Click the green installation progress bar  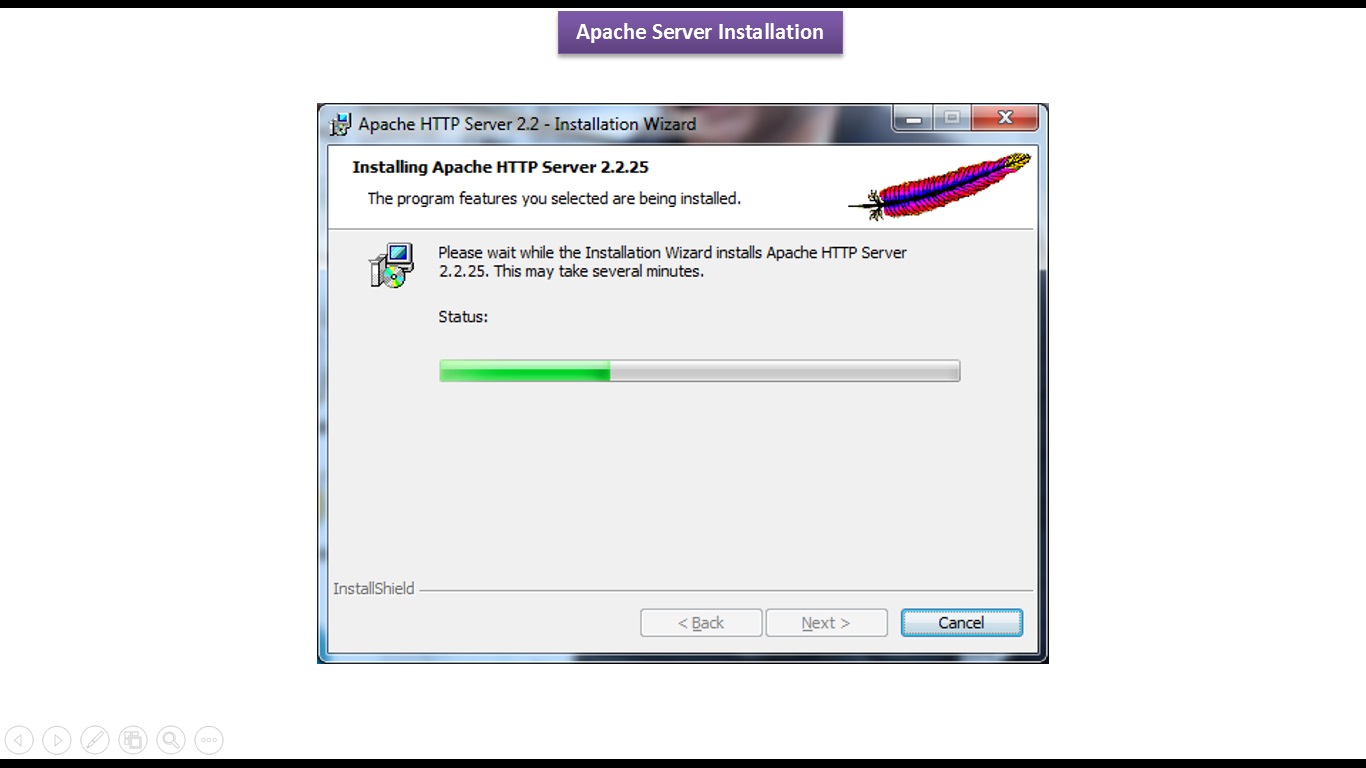tap(699, 371)
